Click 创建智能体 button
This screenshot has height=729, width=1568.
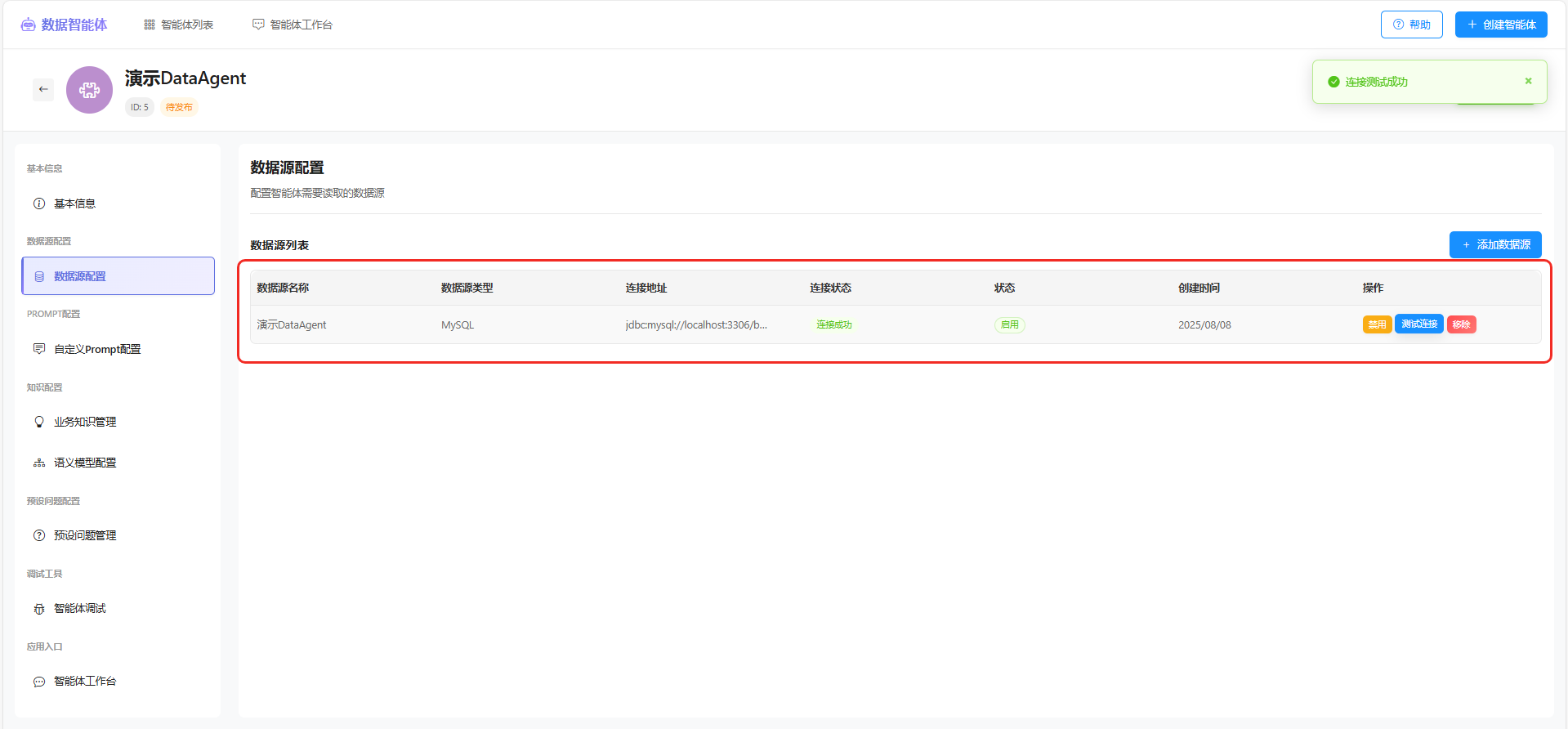[1500, 25]
